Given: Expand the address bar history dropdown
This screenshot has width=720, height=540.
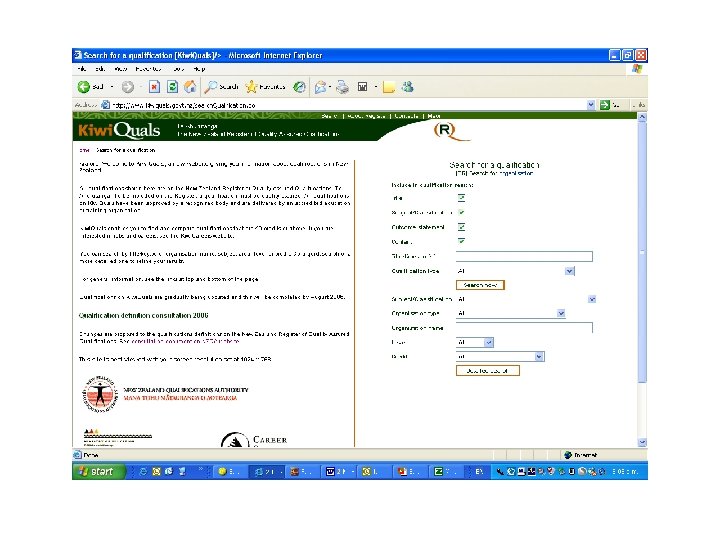Looking at the screenshot, I should (591, 105).
